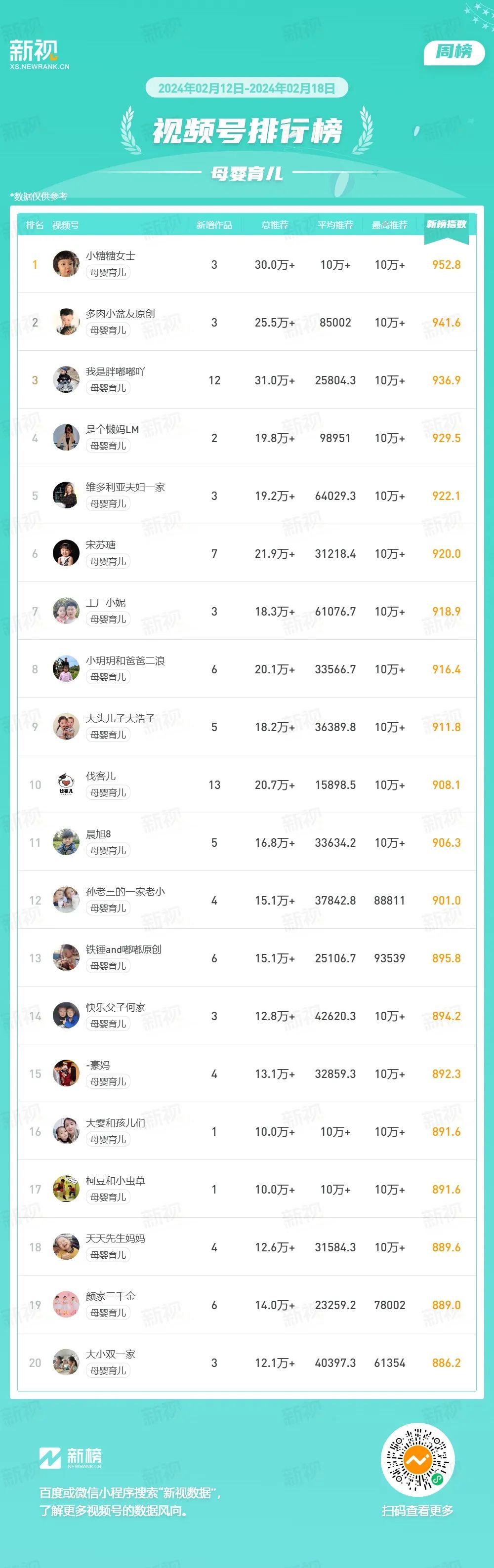
Task: Click 颜家三千金 avatar
Action: coord(66,1304)
